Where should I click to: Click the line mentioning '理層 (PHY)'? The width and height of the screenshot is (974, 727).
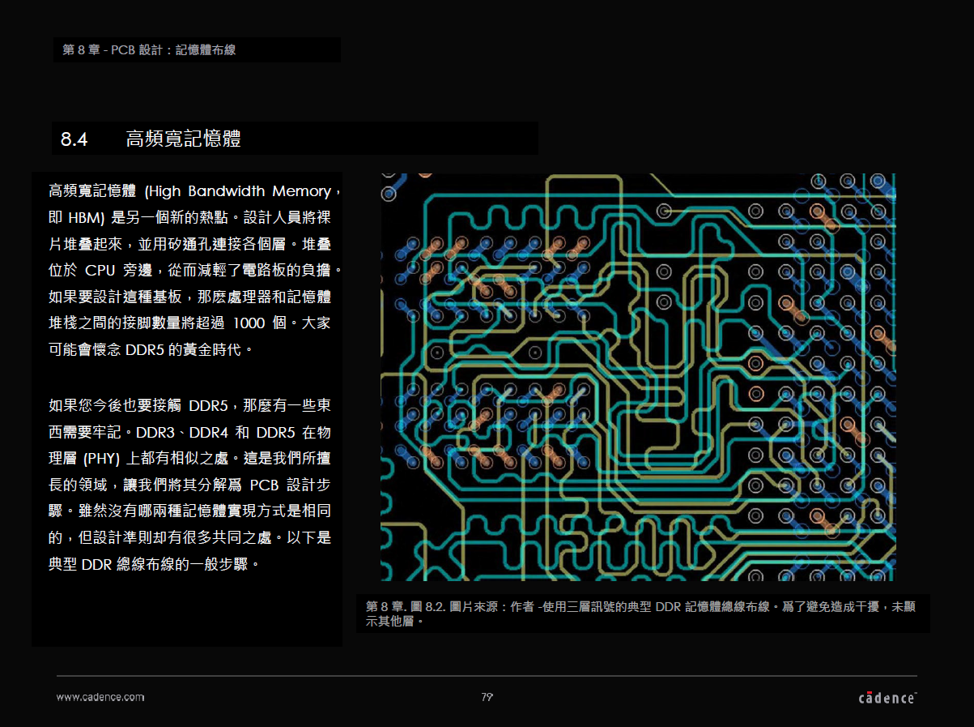[189, 459]
